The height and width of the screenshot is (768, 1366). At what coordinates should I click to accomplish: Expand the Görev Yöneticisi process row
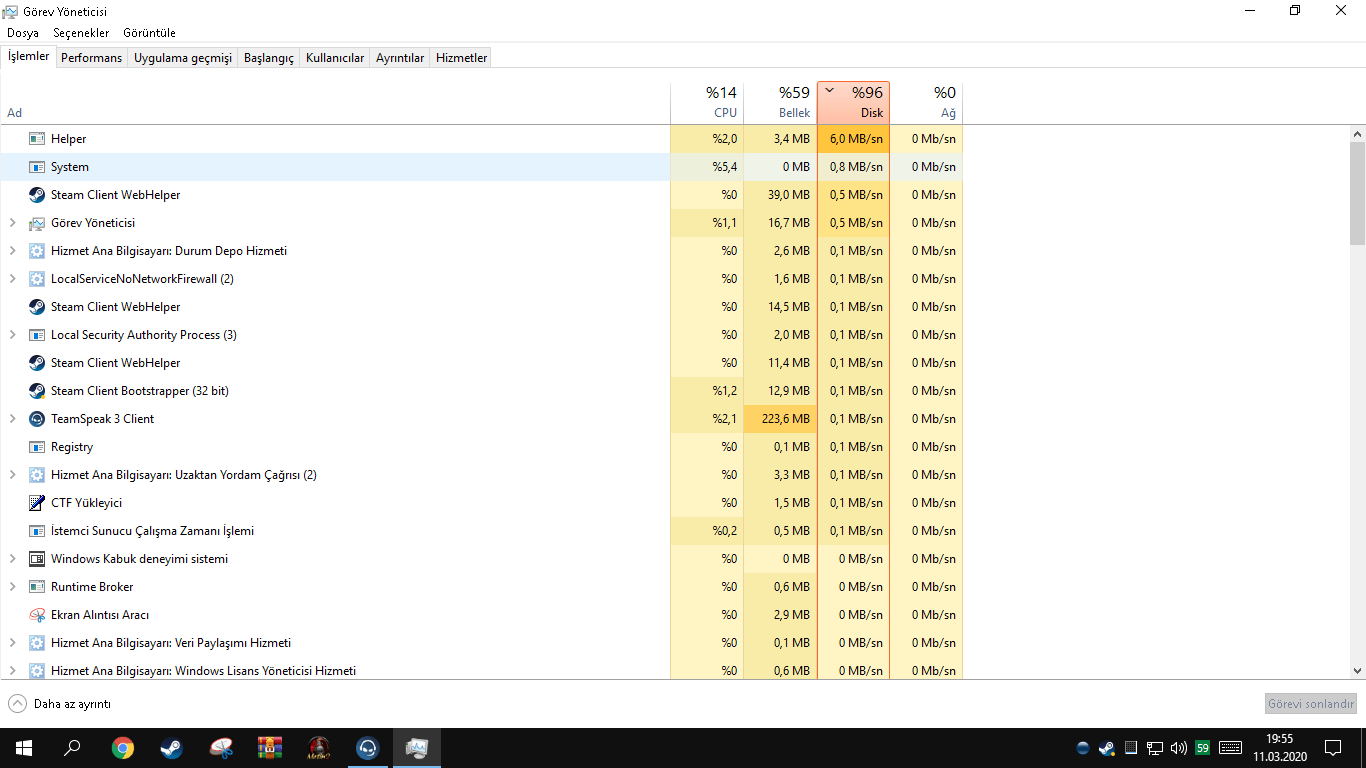tap(12, 223)
